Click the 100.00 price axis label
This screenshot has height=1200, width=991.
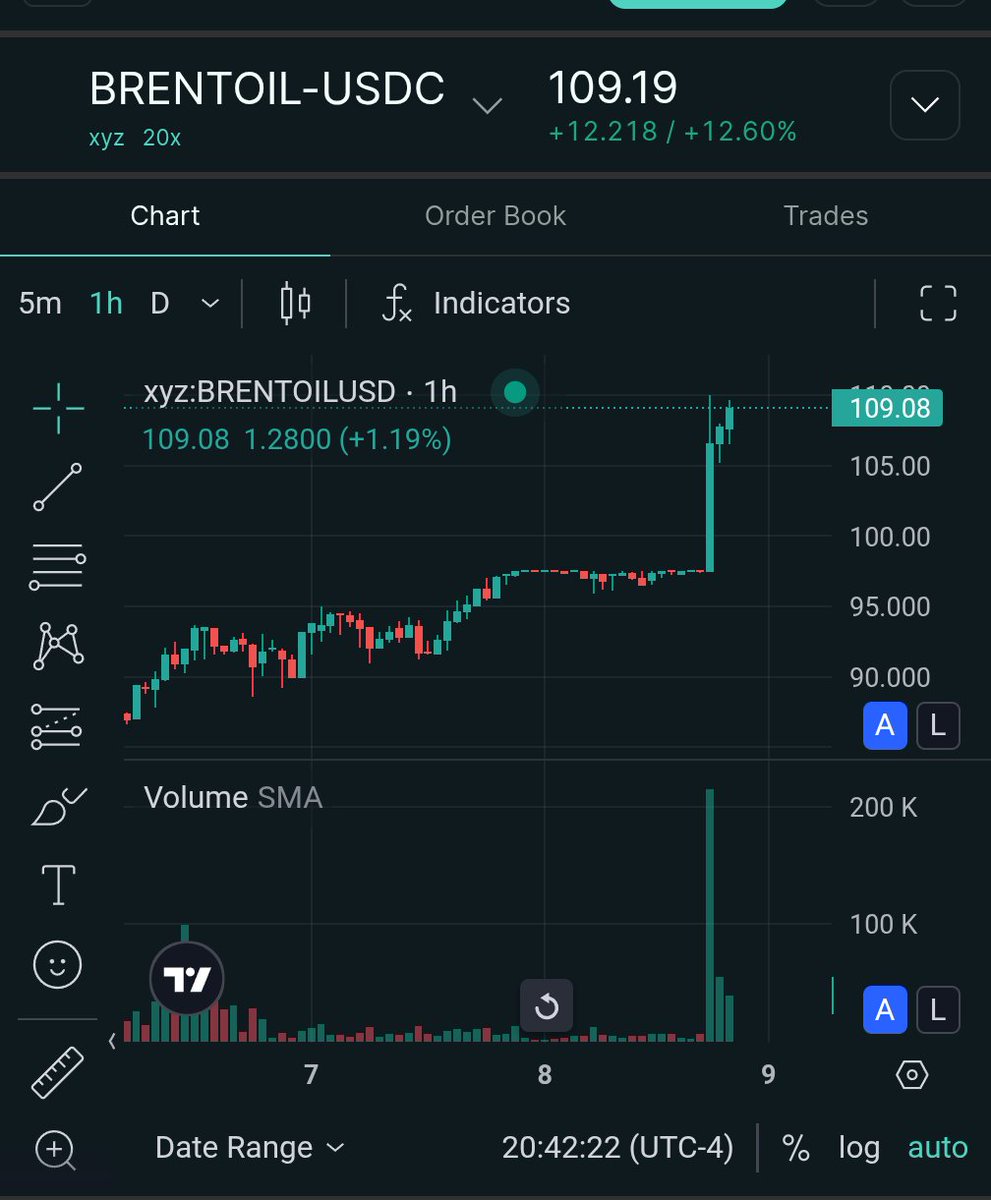(x=890, y=537)
